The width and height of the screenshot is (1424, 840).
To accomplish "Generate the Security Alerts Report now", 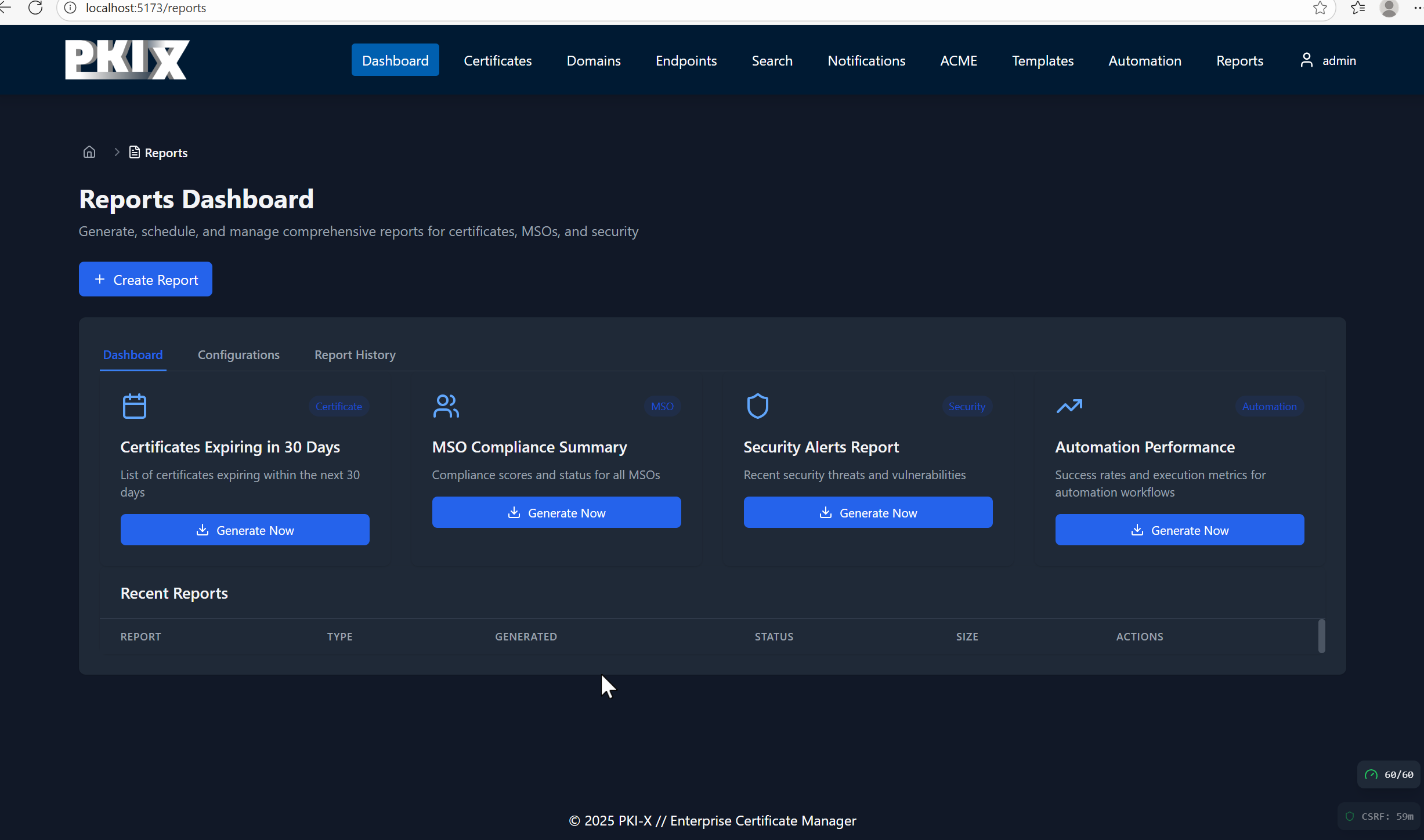I will tap(868, 513).
